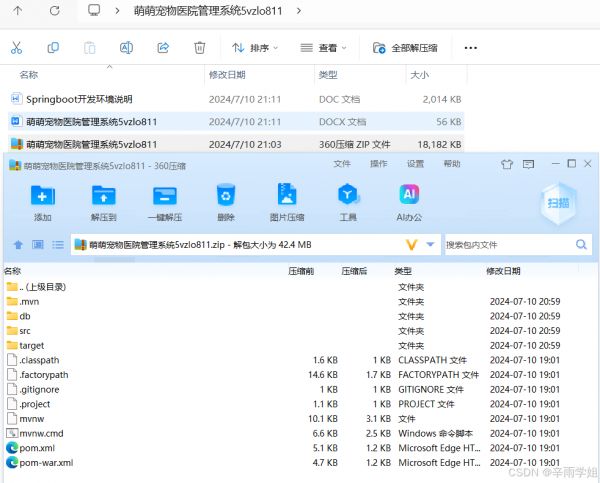Click the skin shirt icon in 360压缩 title bar
Image resolution: width=600 pixels, height=483 pixels.
[x=507, y=164]
